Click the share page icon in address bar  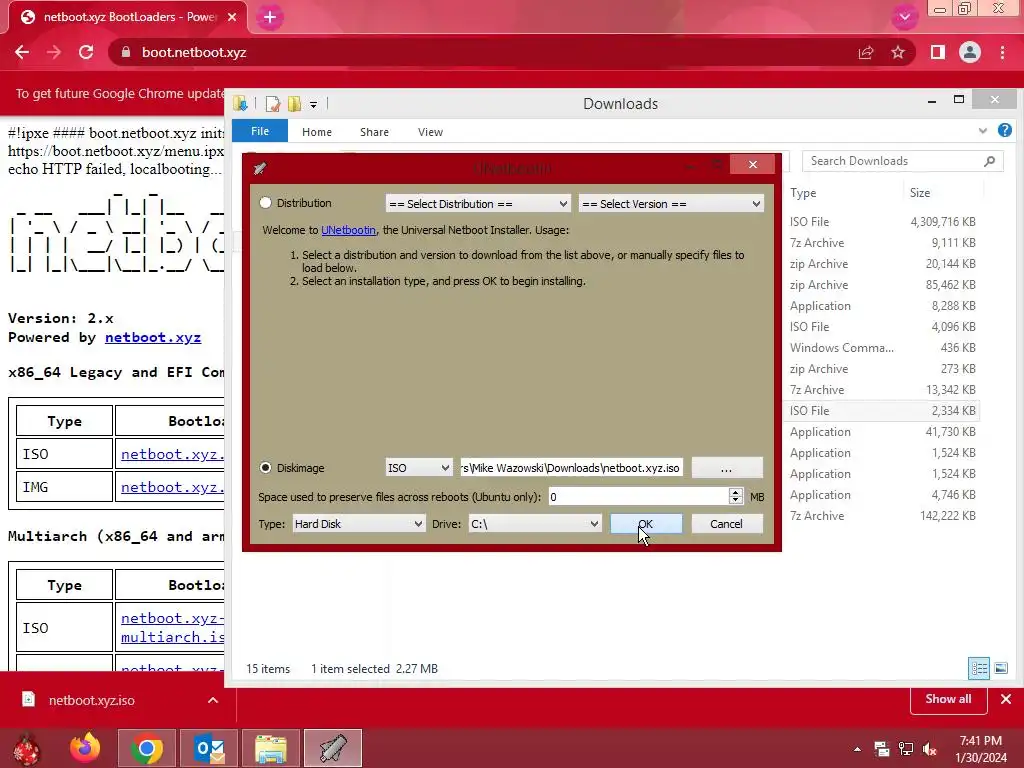tap(866, 52)
